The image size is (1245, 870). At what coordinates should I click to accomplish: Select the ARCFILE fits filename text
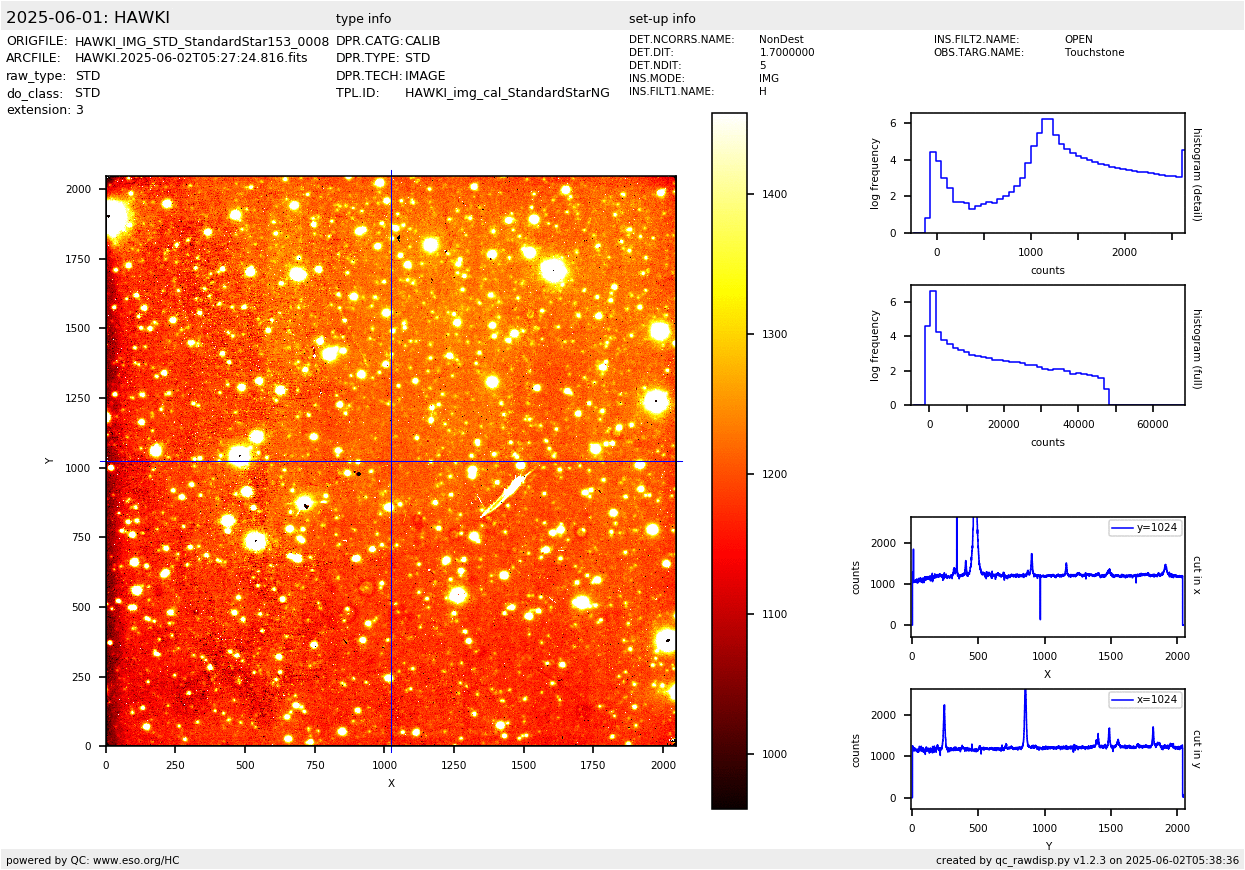click(191, 58)
